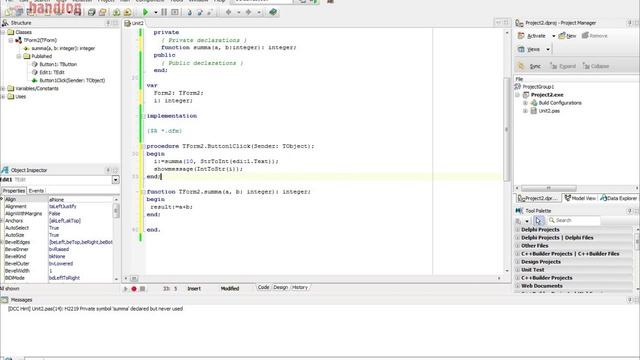Switch to the Events tab
The height and width of the screenshot is (360, 640).
point(36,191)
